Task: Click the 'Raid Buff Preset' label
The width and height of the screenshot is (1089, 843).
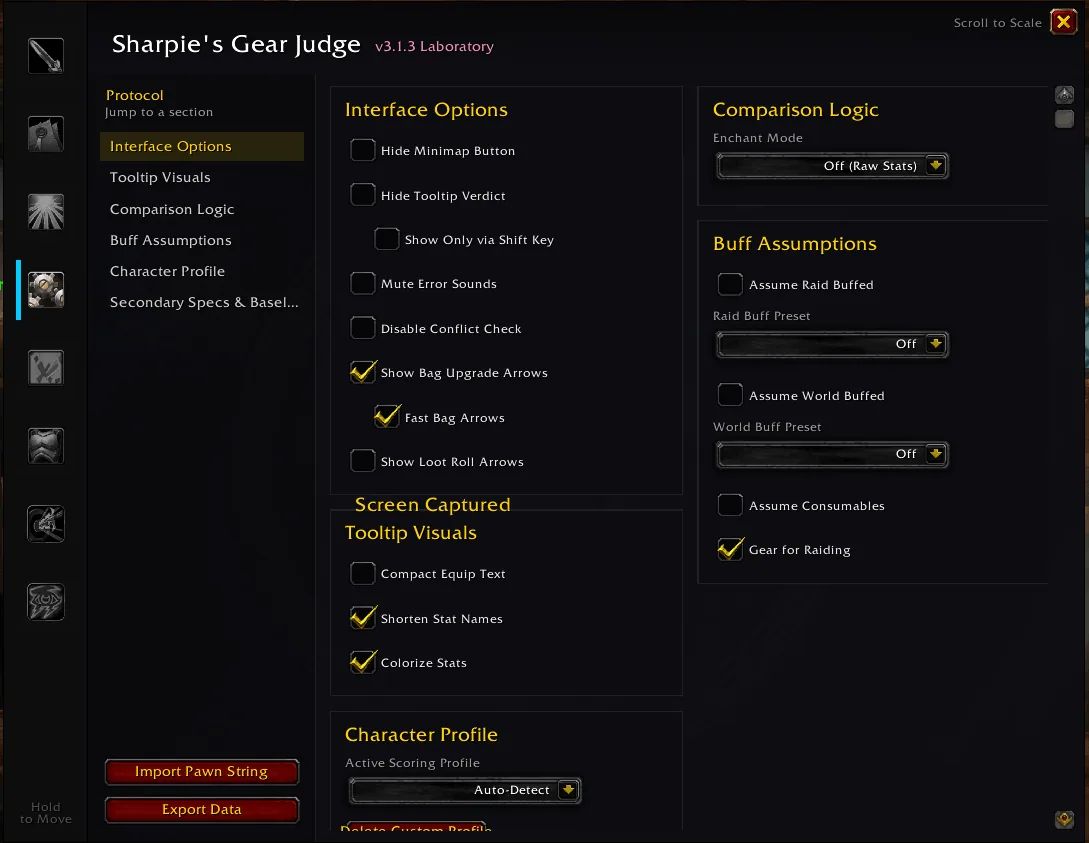Action: pos(761,316)
